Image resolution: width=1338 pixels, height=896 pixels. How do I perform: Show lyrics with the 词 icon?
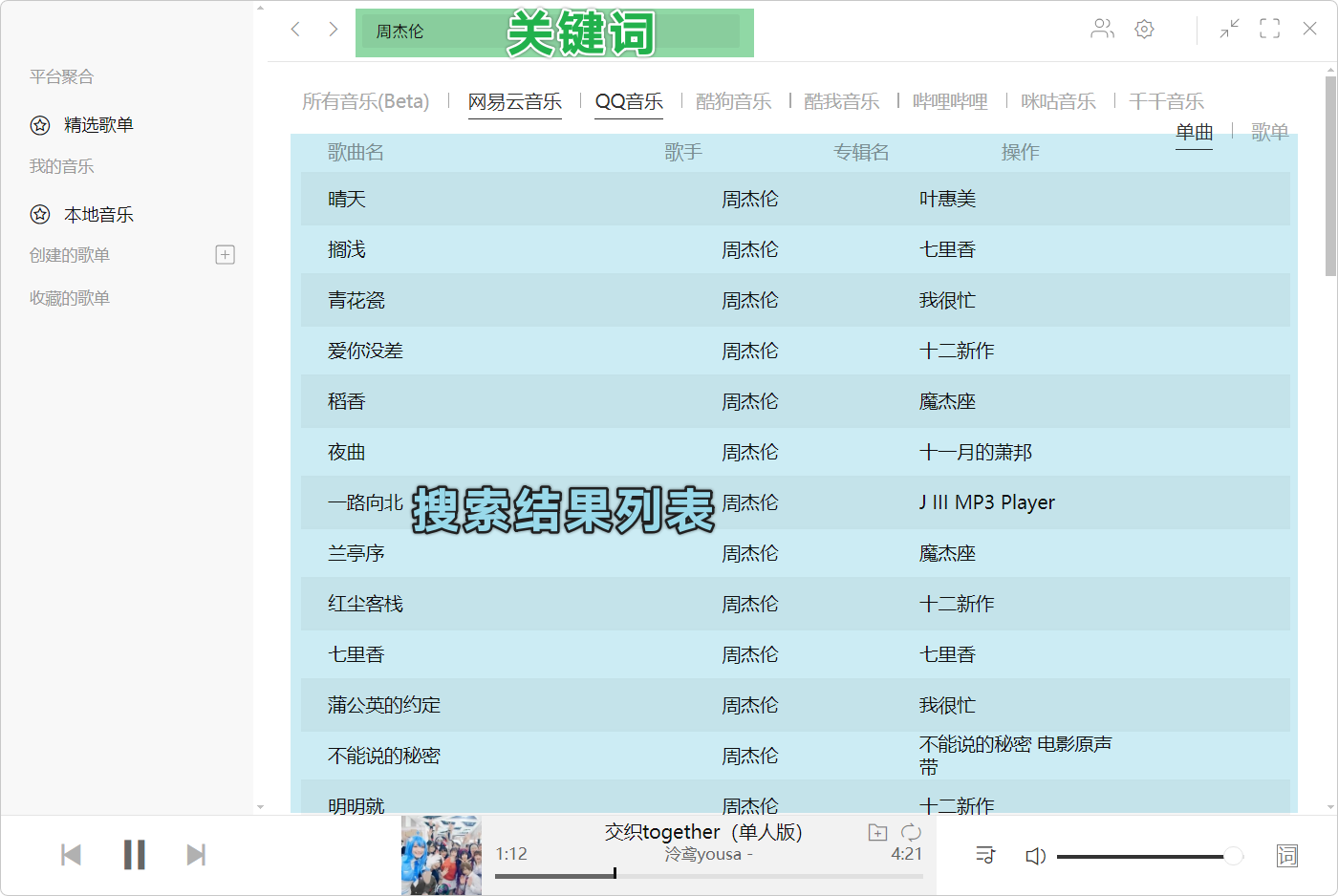(1287, 855)
